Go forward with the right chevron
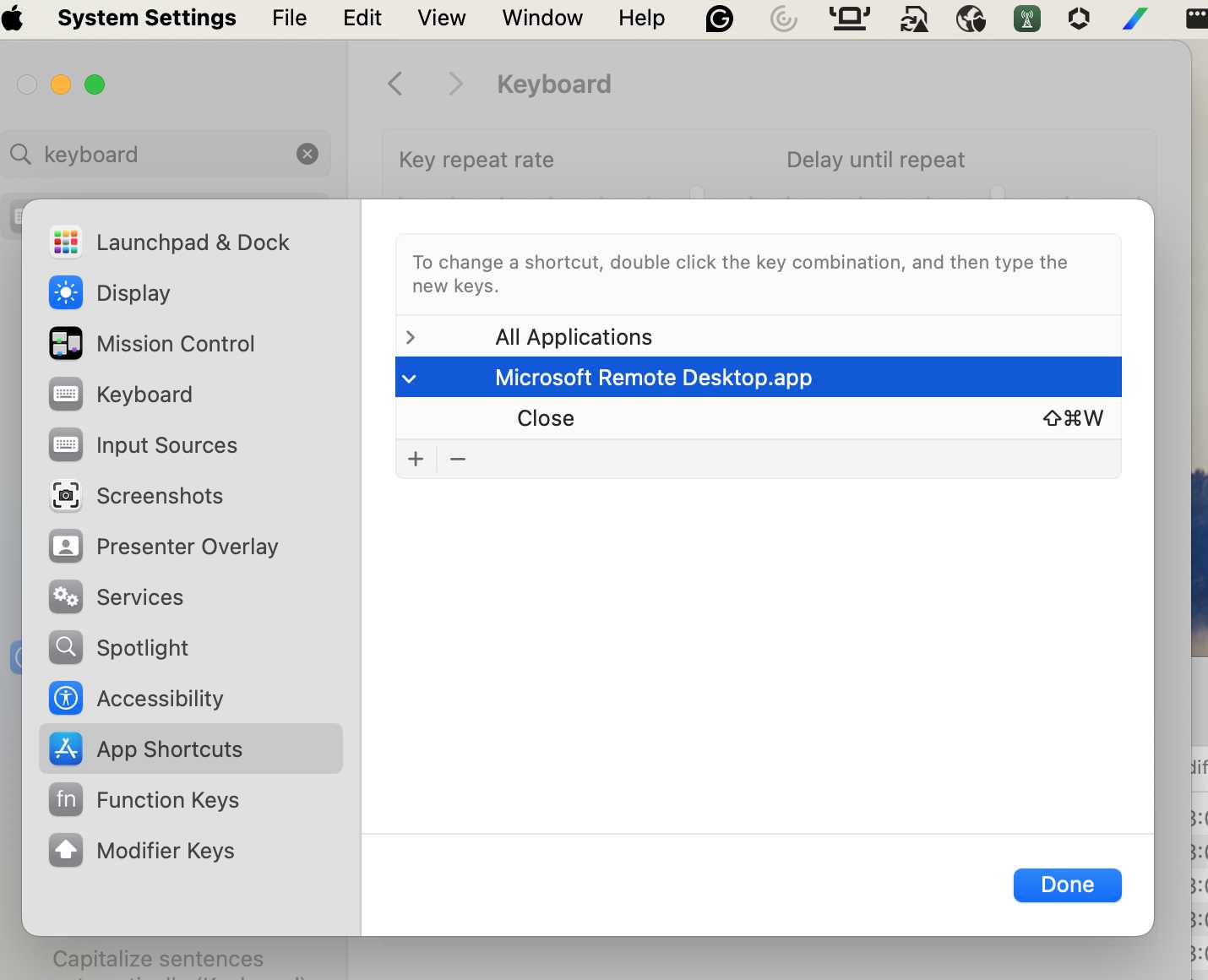This screenshot has height=980, width=1208. click(x=455, y=84)
